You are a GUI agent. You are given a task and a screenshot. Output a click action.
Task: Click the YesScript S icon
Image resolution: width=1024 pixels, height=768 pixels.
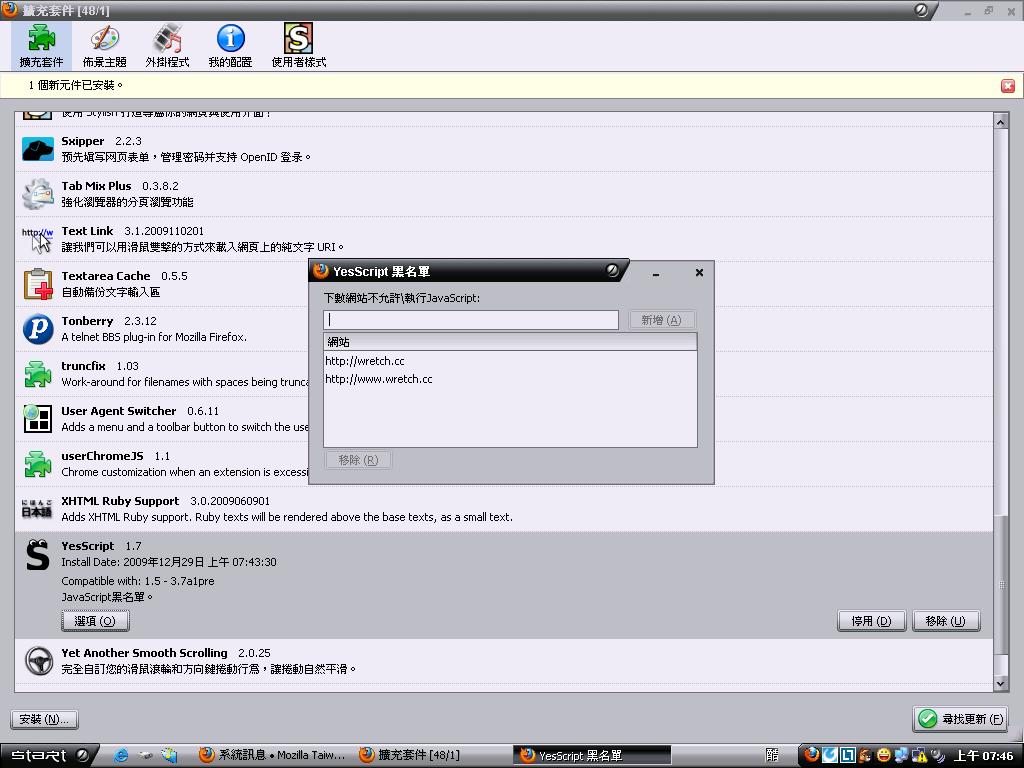tap(37, 554)
